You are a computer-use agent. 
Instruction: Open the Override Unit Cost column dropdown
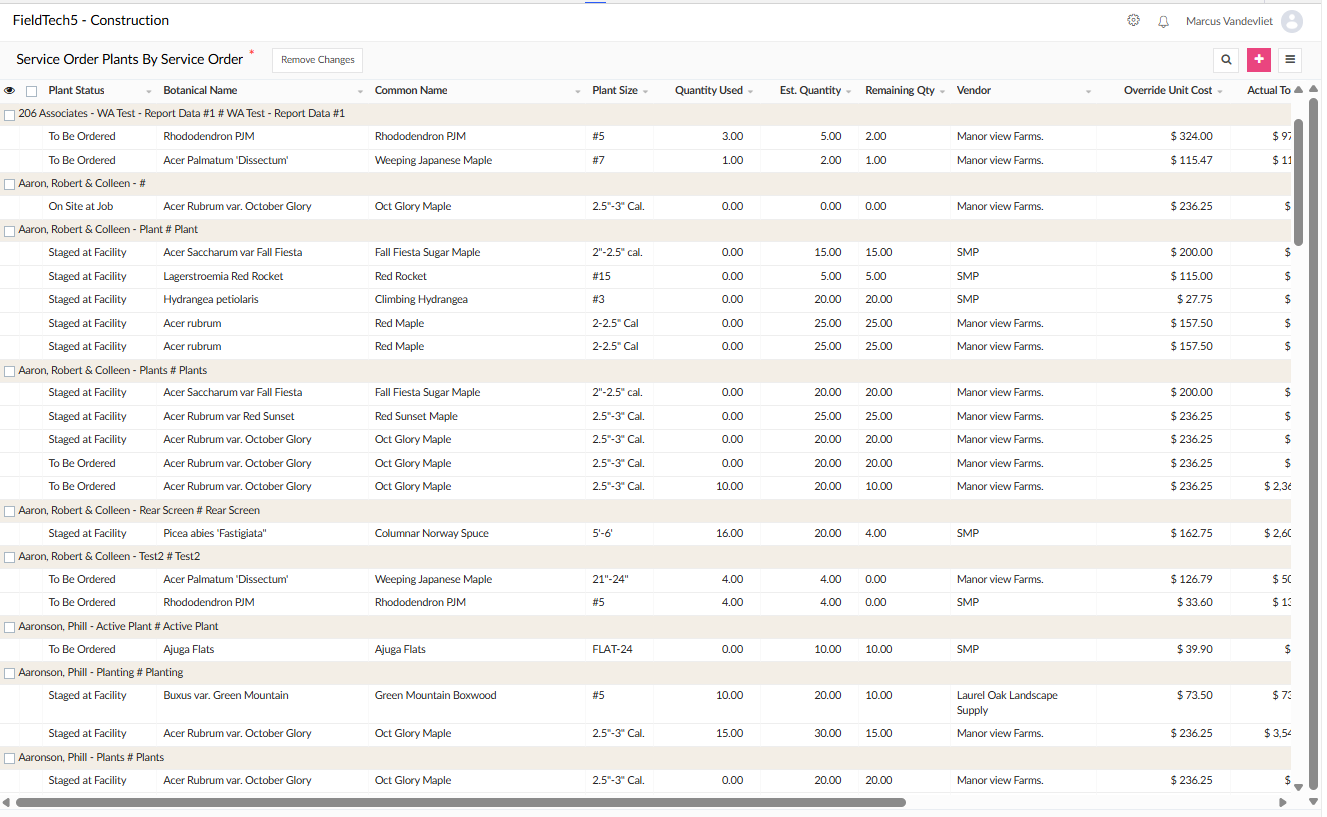(x=1220, y=92)
